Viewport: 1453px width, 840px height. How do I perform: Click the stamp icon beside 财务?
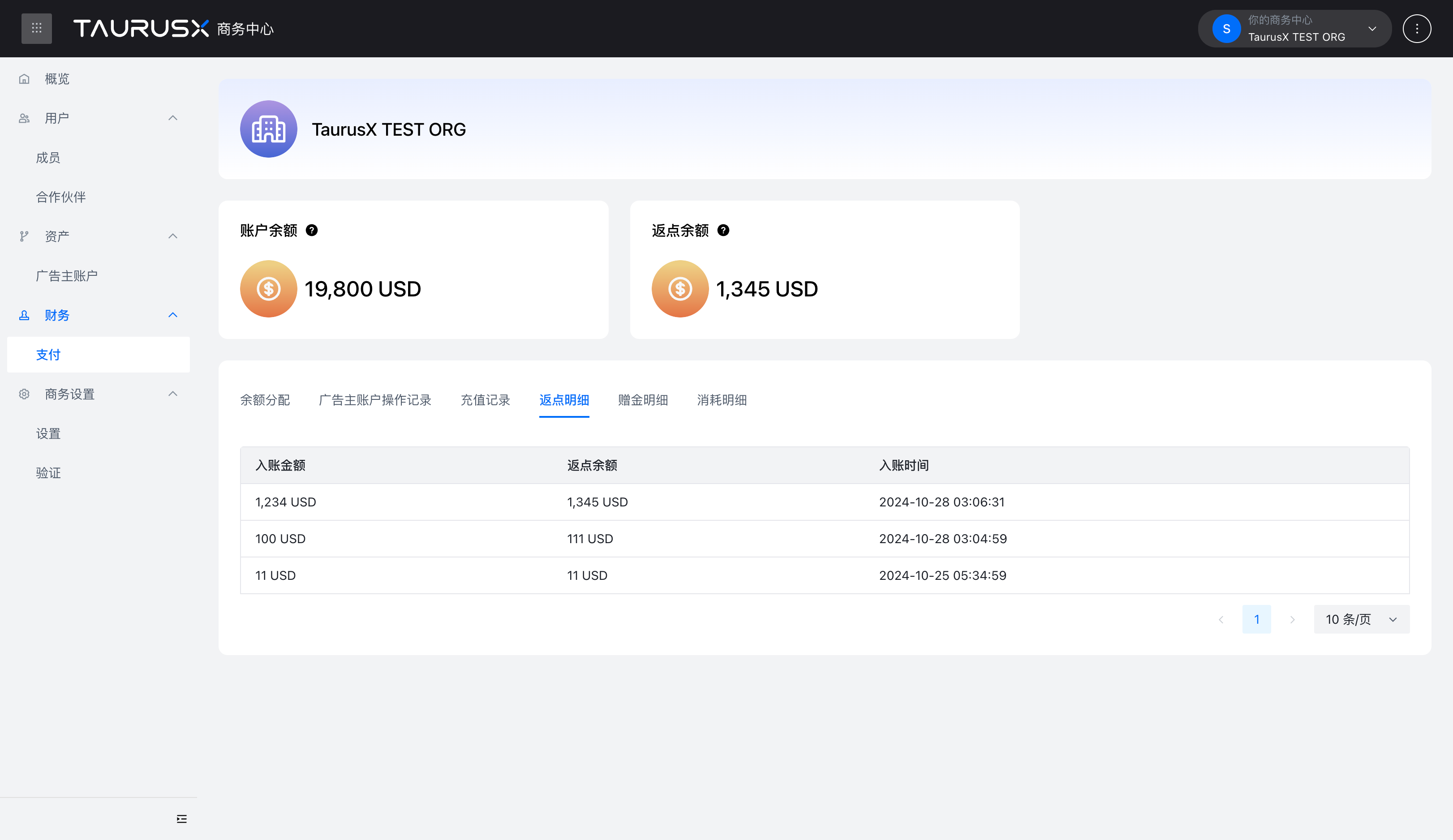pyautogui.click(x=24, y=315)
